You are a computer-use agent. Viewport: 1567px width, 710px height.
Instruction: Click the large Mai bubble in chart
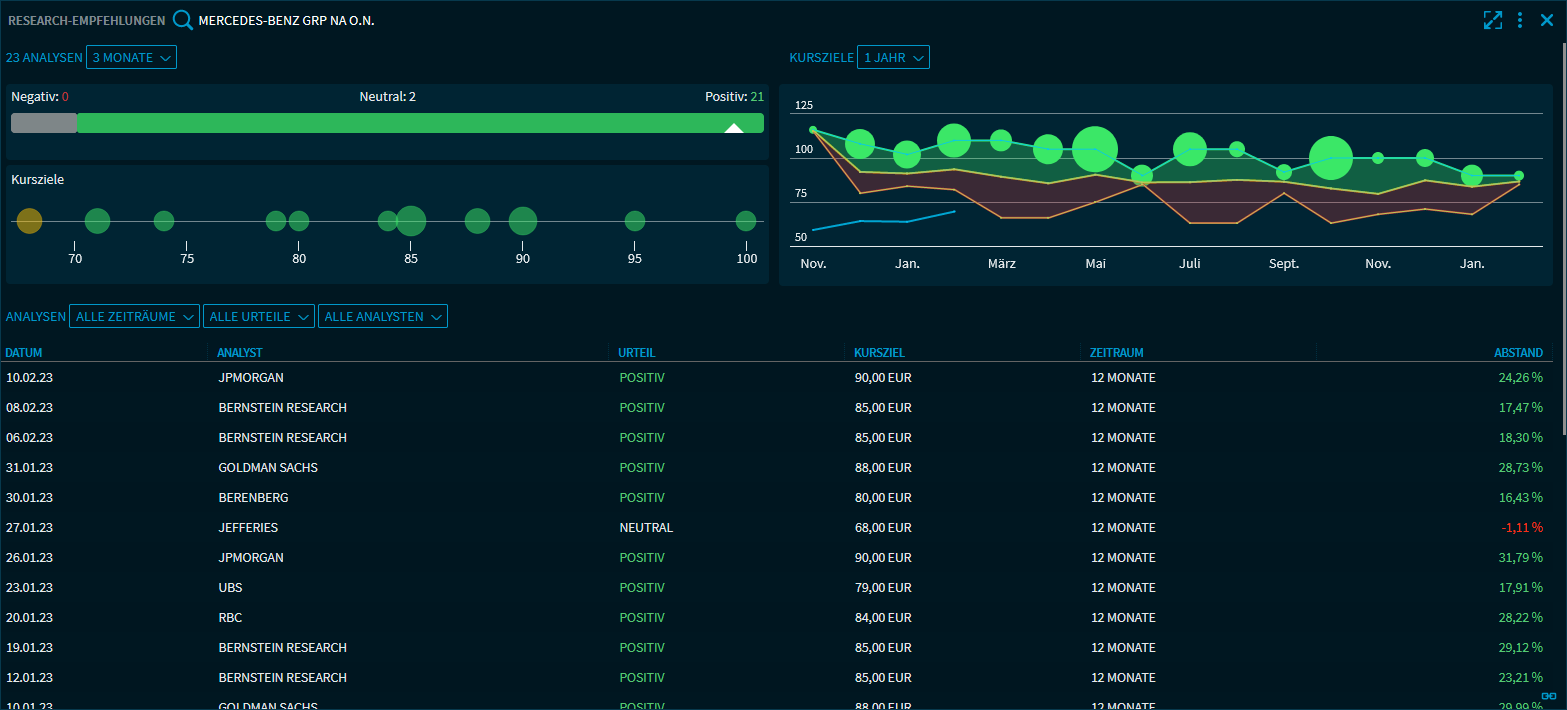coord(1095,150)
